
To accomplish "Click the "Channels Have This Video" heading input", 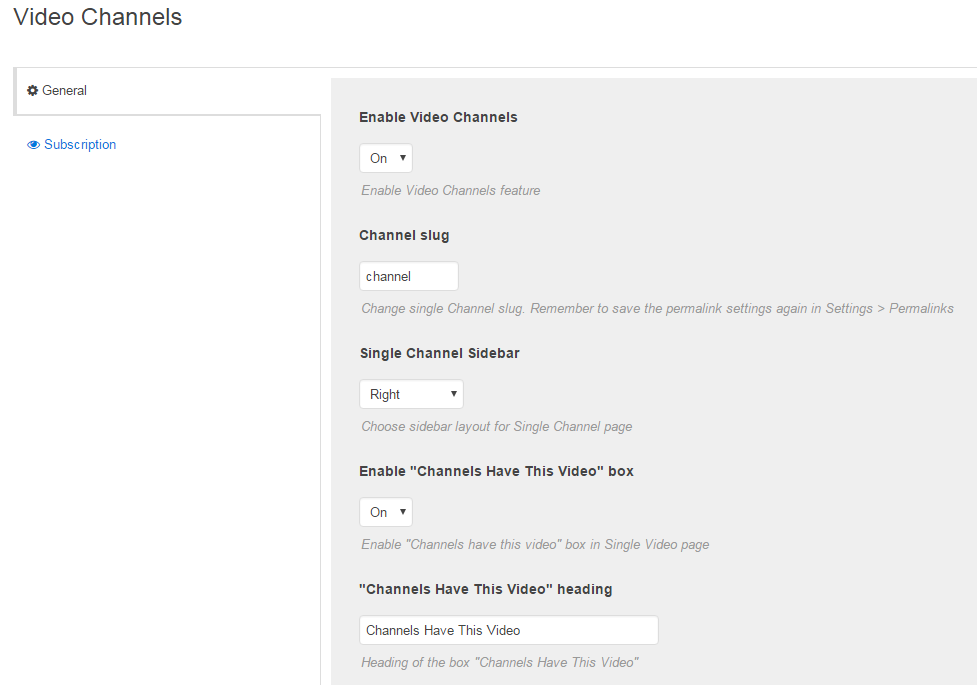I will coord(508,630).
